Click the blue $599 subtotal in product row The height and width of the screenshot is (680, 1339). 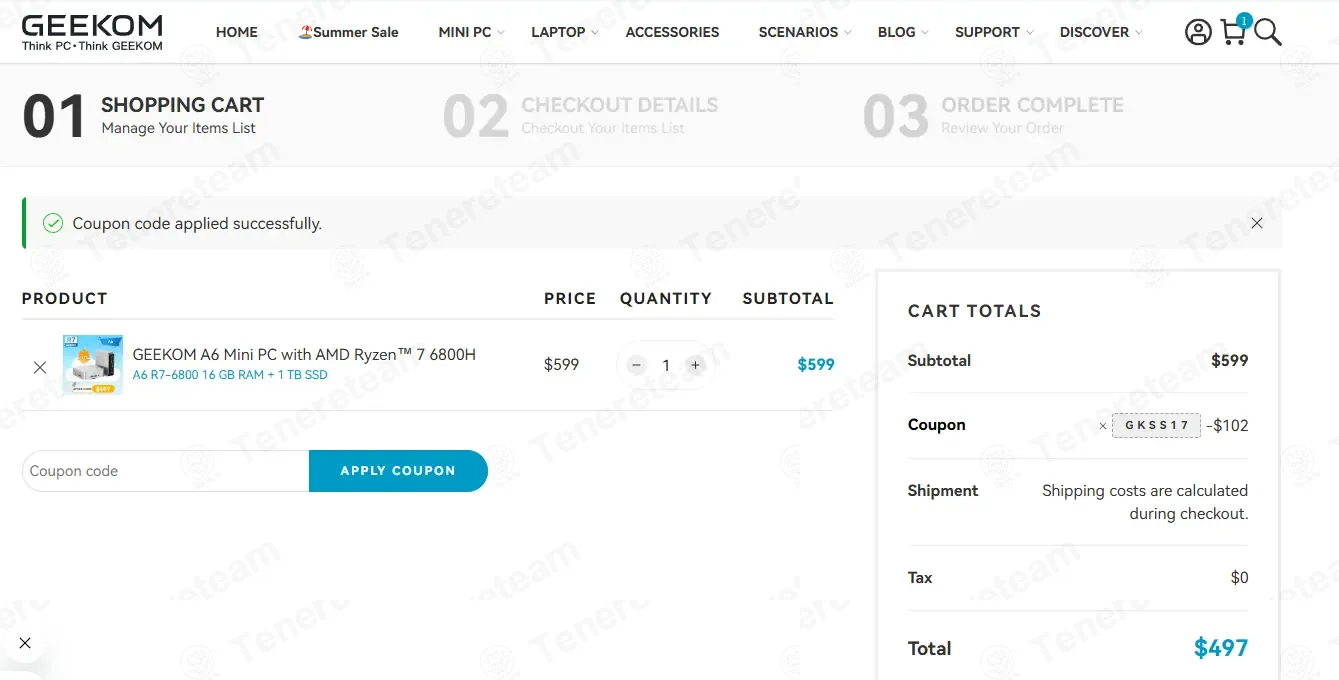[x=816, y=365]
